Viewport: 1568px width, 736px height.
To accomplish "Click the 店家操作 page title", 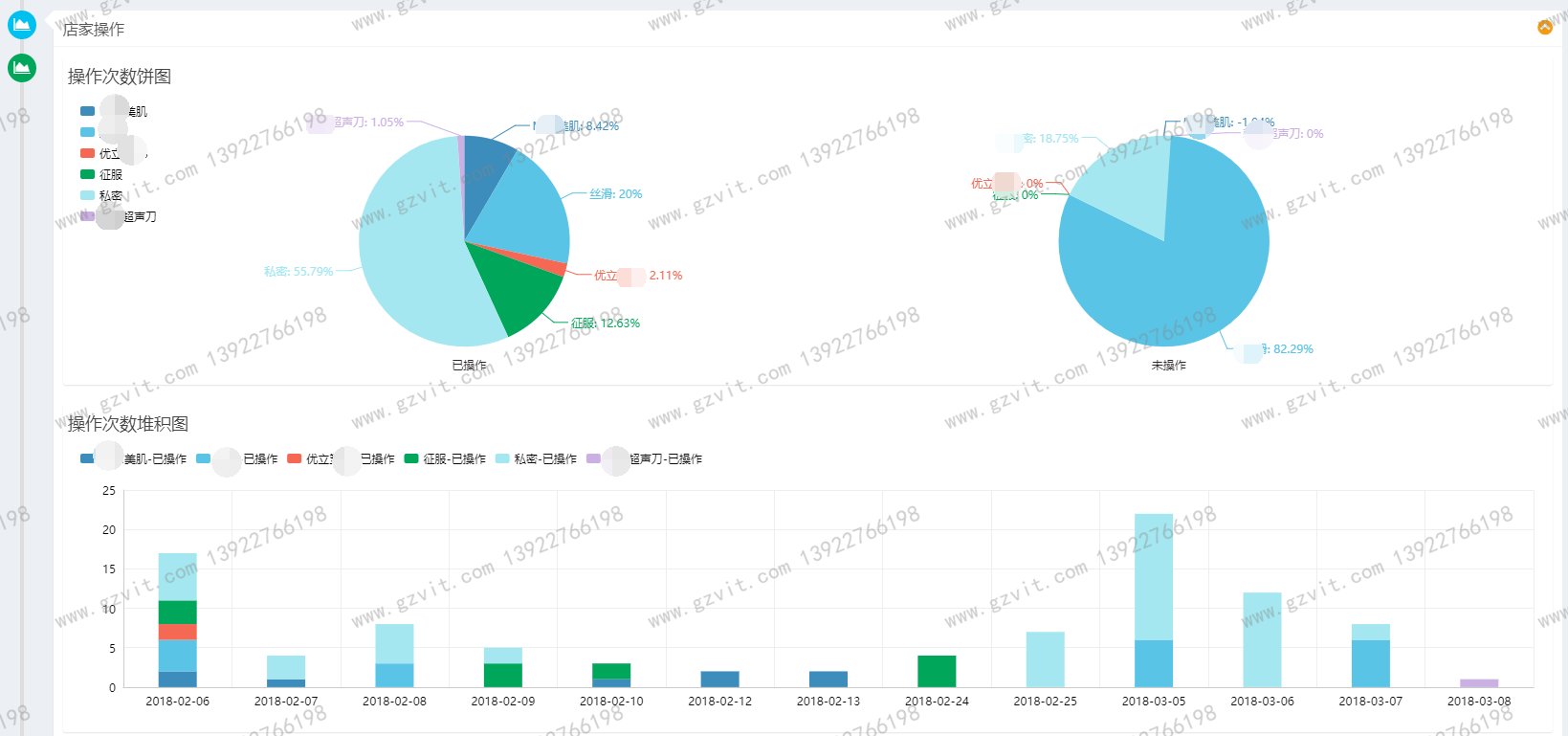I will point(94,30).
